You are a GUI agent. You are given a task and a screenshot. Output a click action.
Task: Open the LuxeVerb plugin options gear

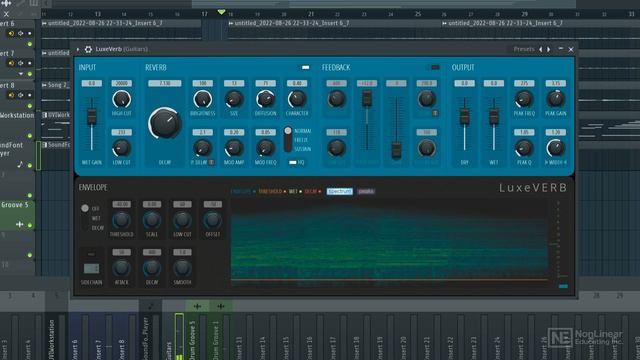point(88,49)
